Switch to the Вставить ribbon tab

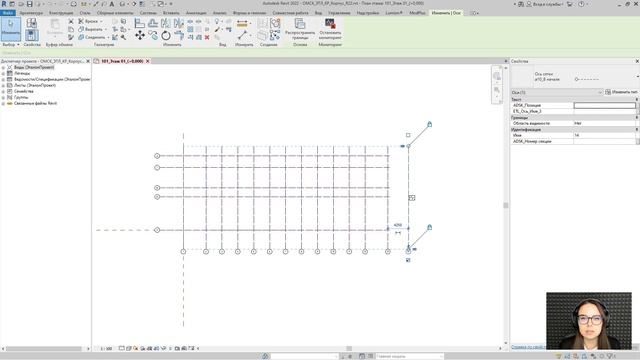click(x=171, y=13)
